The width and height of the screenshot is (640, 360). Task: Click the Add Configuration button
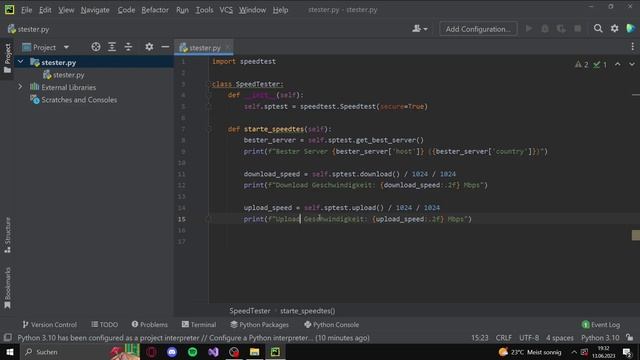tap(478, 29)
